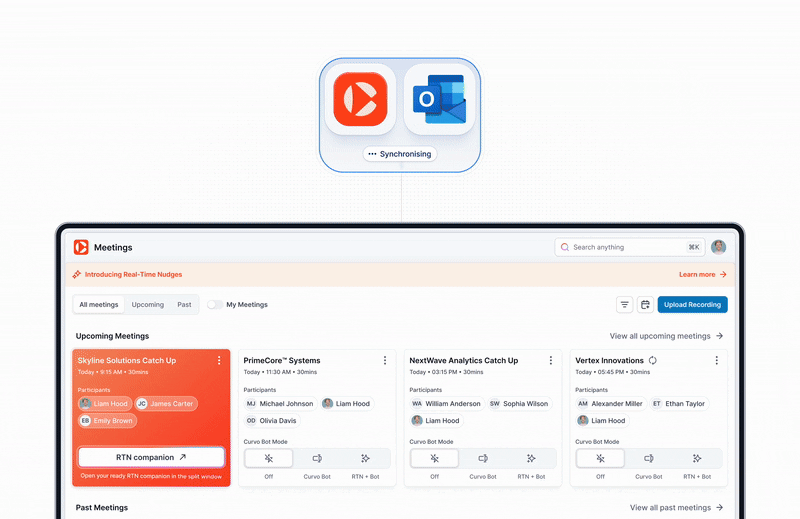Set NextWave Analytics bot mode to Off

[x=434, y=458]
